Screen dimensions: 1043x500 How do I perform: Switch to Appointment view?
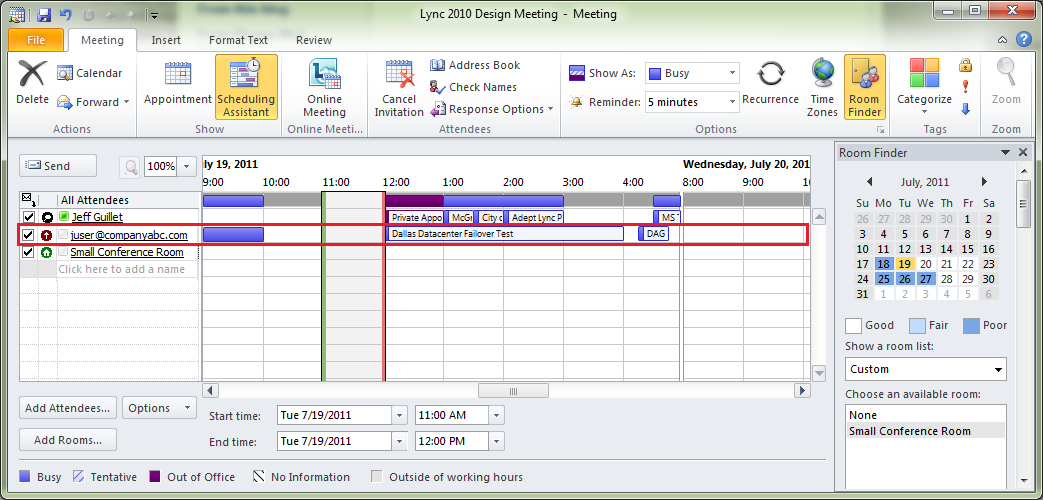tap(178, 83)
